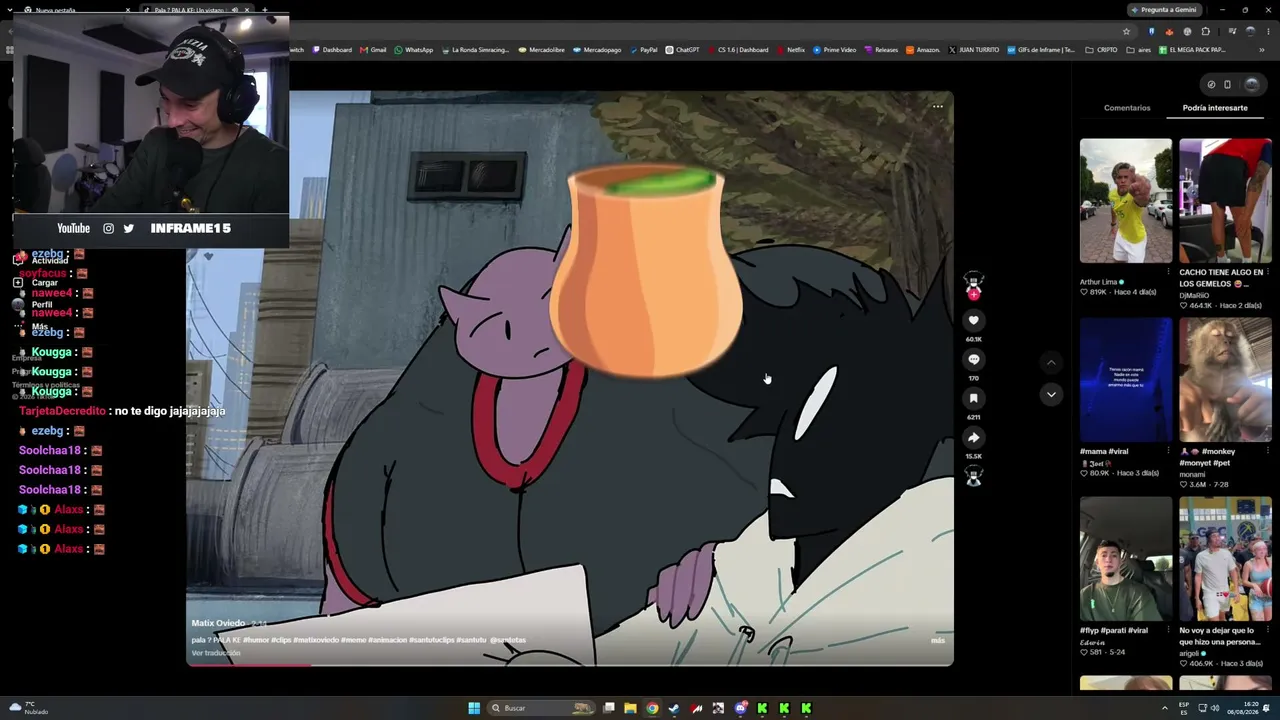
Task: Open the Chrome profile avatar
Action: [x=1250, y=31]
